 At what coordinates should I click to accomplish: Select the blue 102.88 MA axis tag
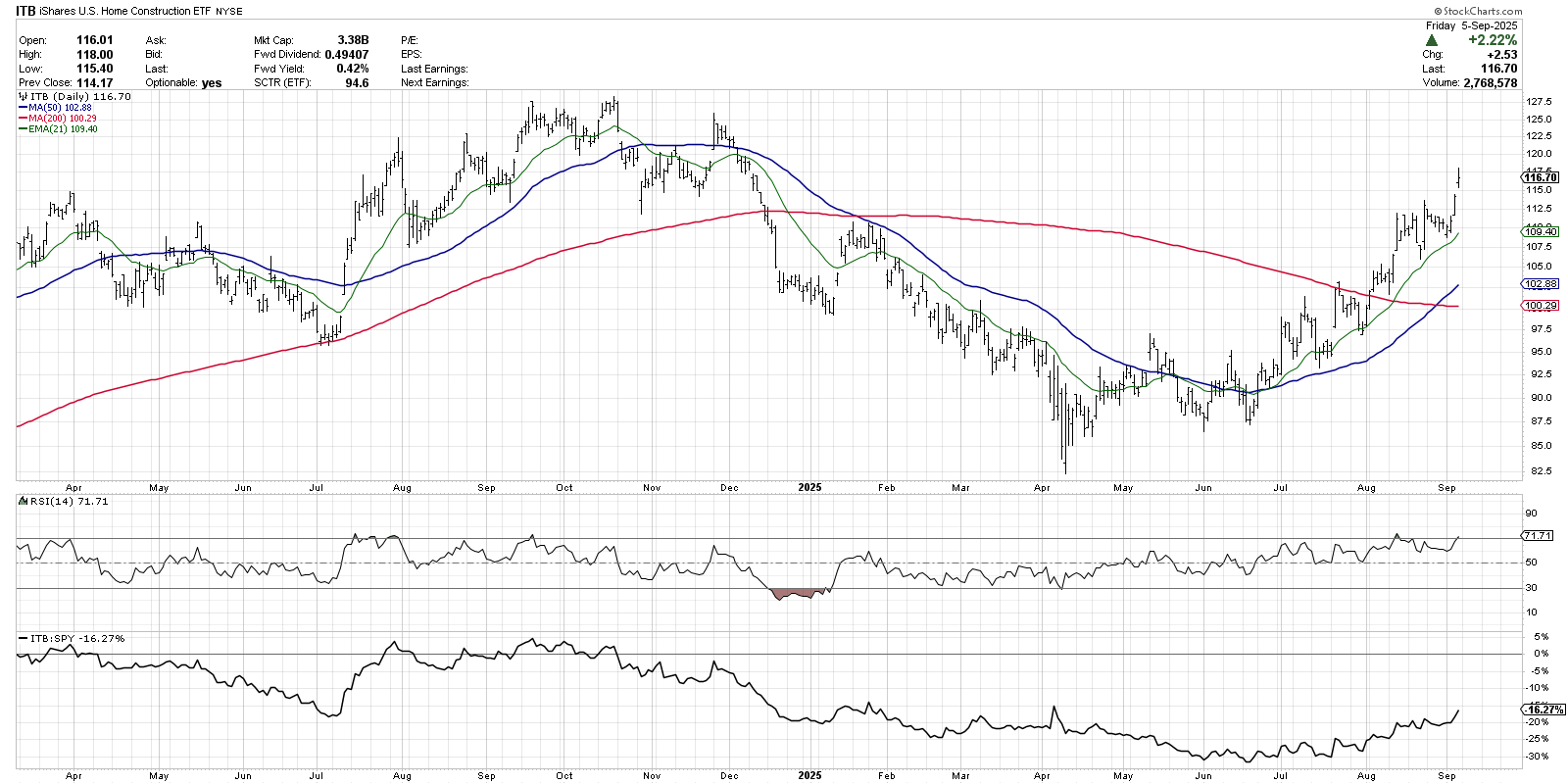pos(1541,284)
